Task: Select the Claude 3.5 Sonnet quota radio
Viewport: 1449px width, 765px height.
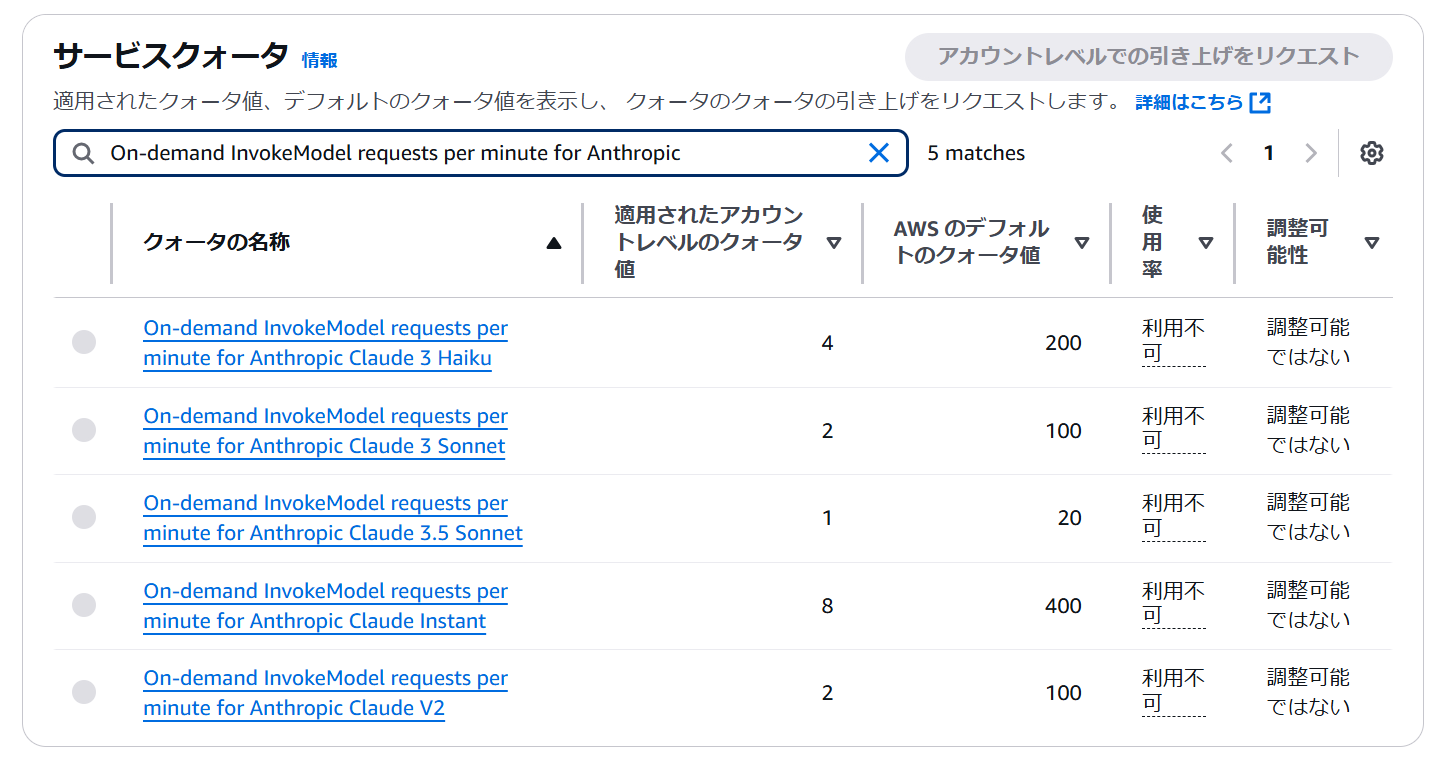Action: 84,517
